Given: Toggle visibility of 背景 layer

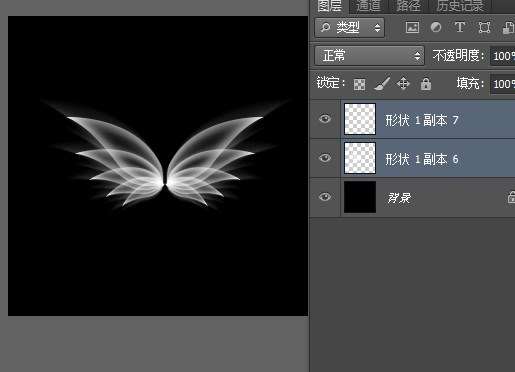Looking at the screenshot, I should tap(325, 197).
